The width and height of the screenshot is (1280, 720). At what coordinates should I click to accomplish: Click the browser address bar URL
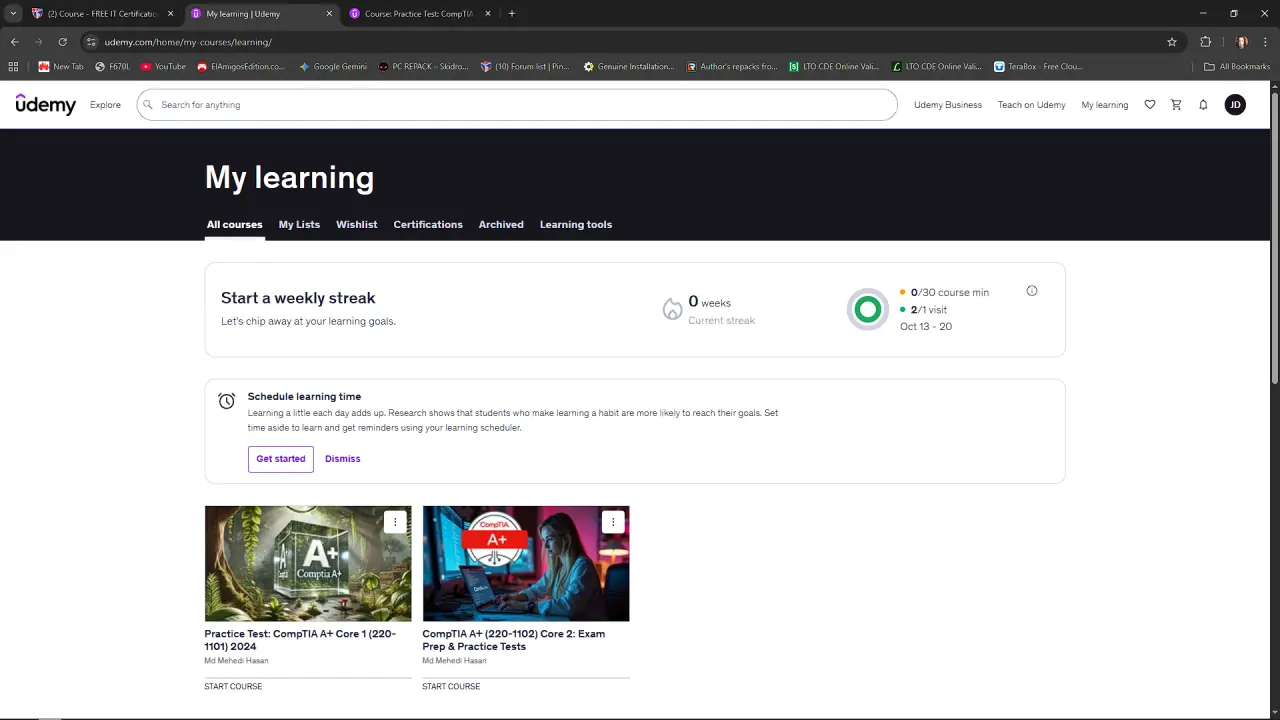tap(188, 42)
